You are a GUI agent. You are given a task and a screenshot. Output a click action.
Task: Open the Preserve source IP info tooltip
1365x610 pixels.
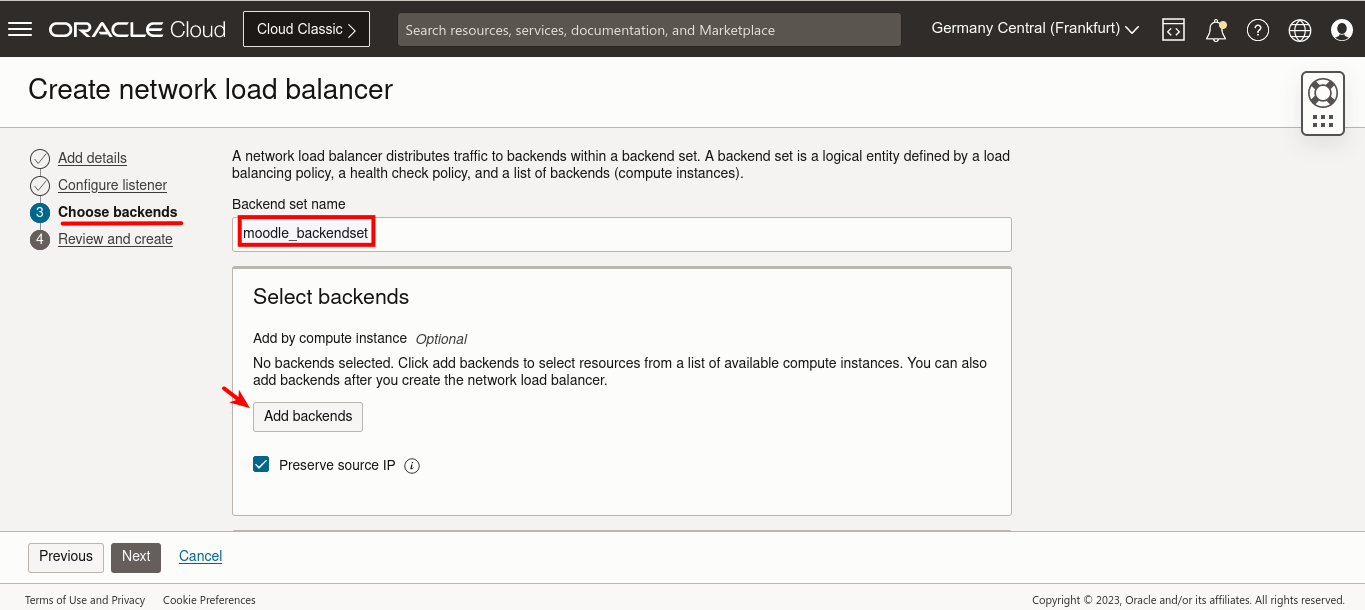pyautogui.click(x=411, y=465)
